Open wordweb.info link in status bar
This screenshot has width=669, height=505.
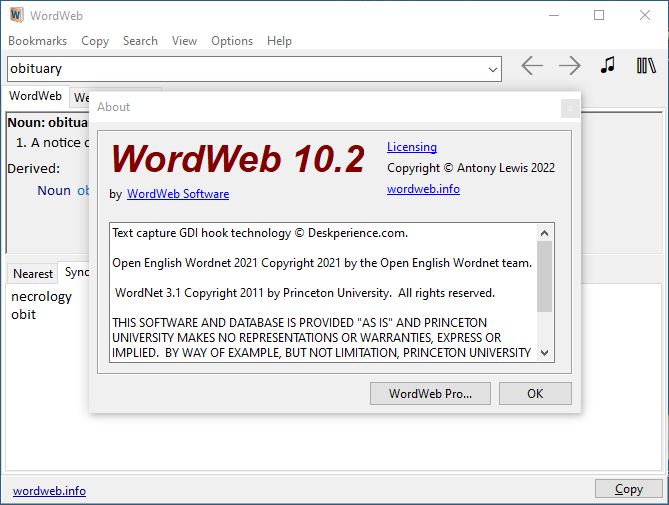click(49, 491)
